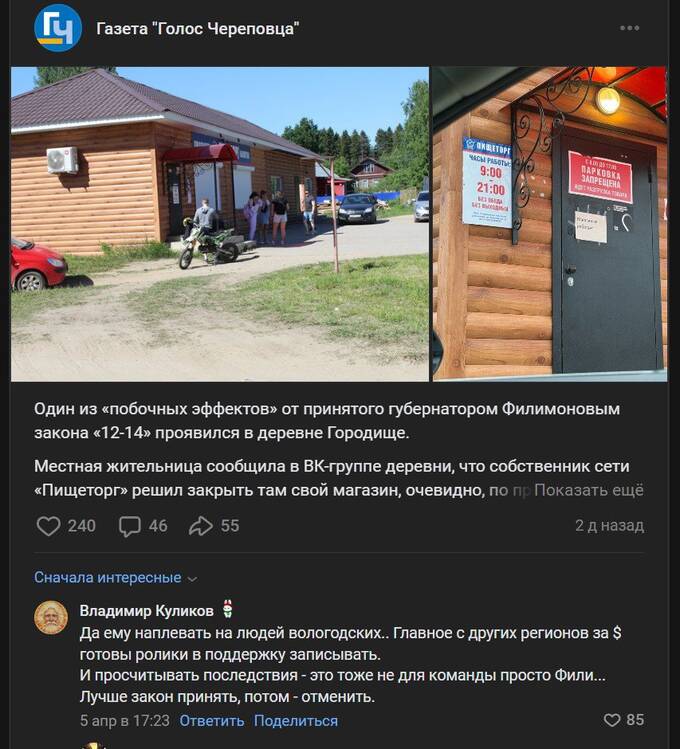Share post using arrow icon
Image resolution: width=680 pixels, height=749 pixels.
pos(201,526)
